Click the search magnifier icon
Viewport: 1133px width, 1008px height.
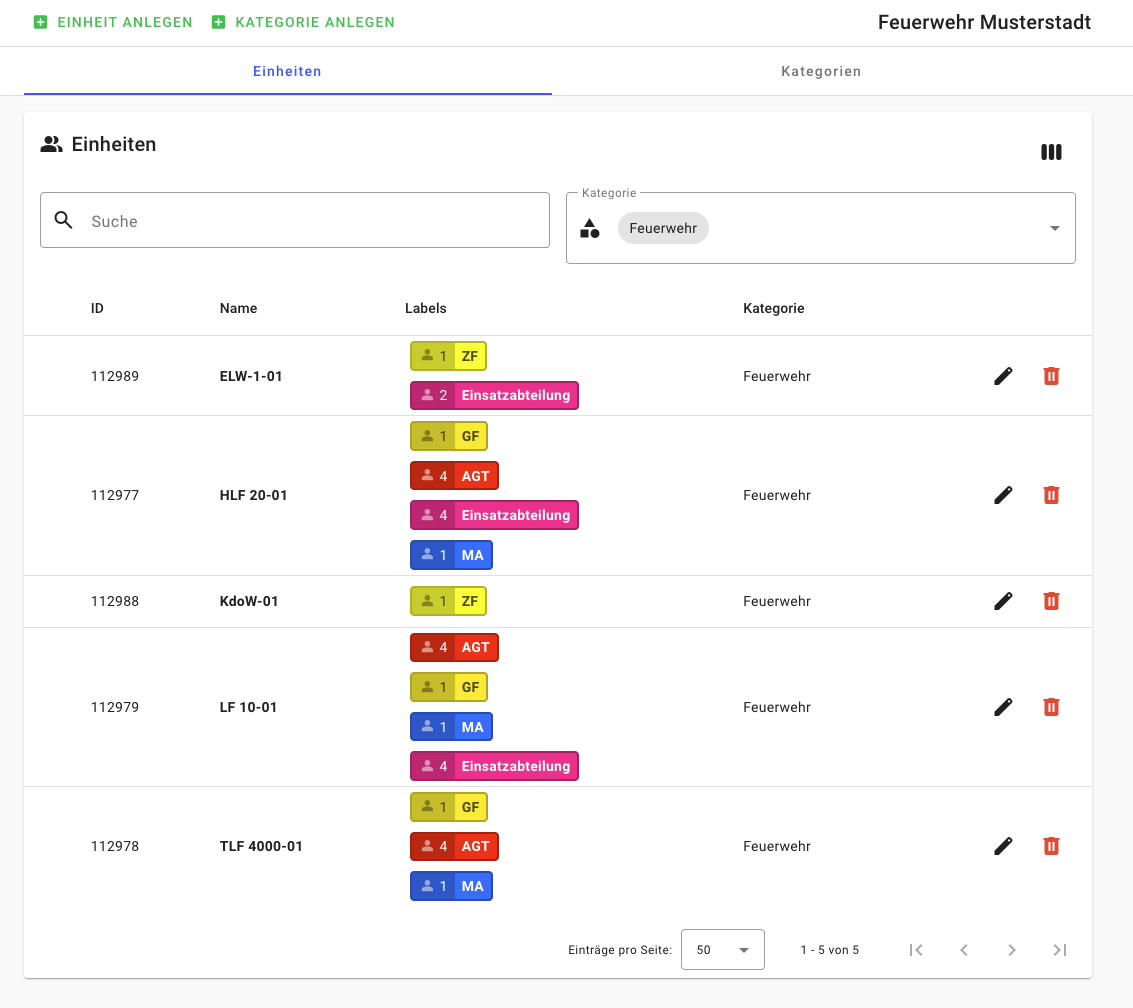click(x=64, y=221)
